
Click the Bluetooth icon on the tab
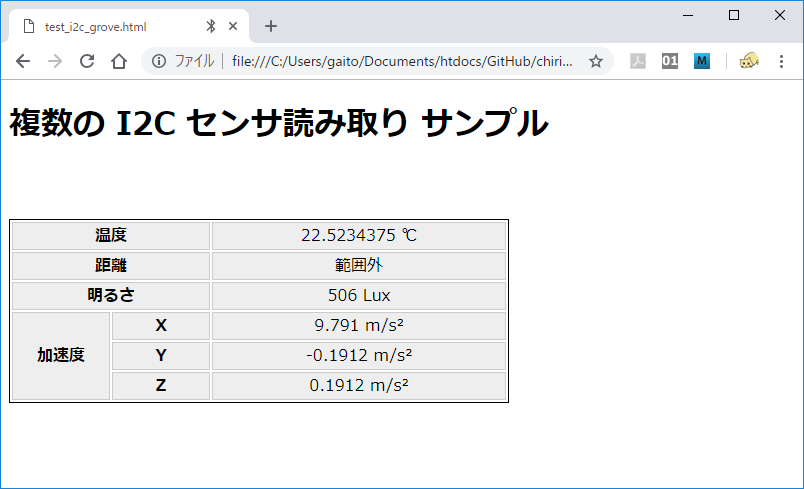(x=211, y=27)
